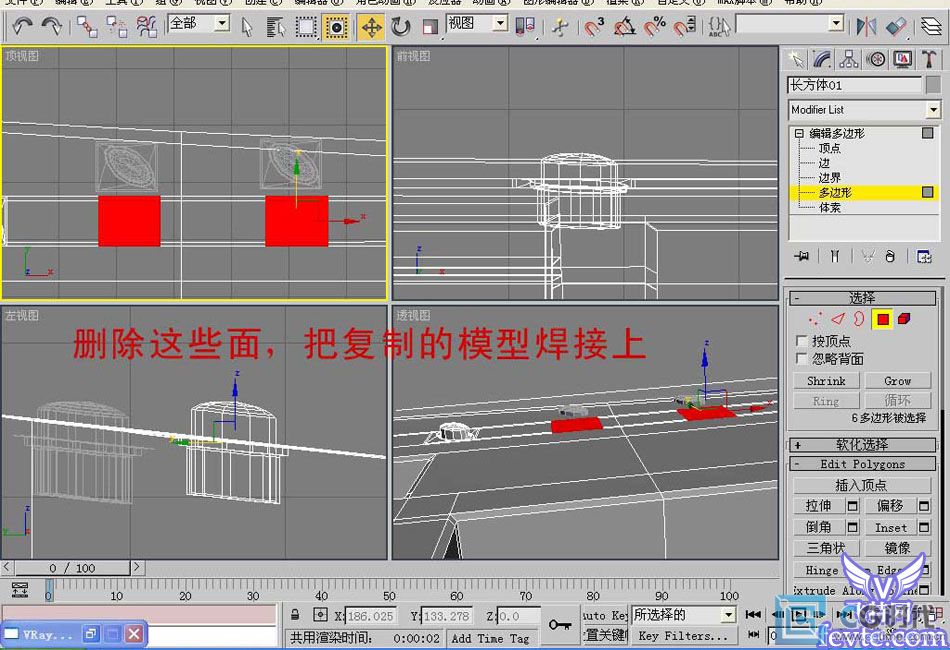The width and height of the screenshot is (950, 650).
Task: Select 体素 sub-object level in stack
Action: [x=829, y=208]
